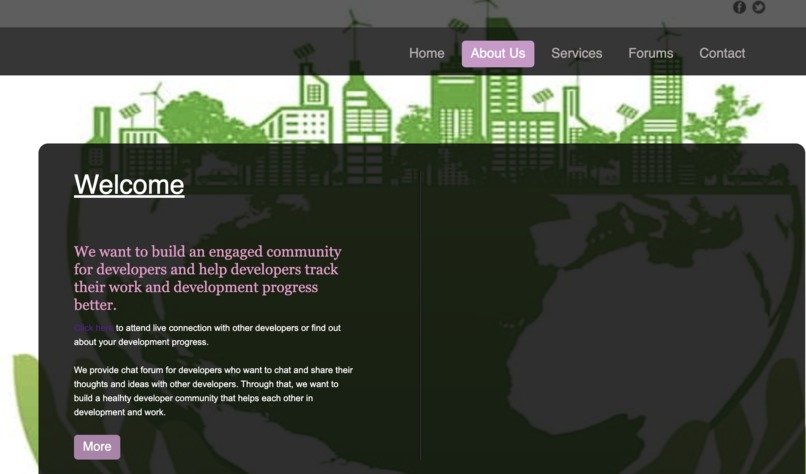Open the Twitter social icon
The width and height of the screenshot is (806, 474).
coord(759,7)
